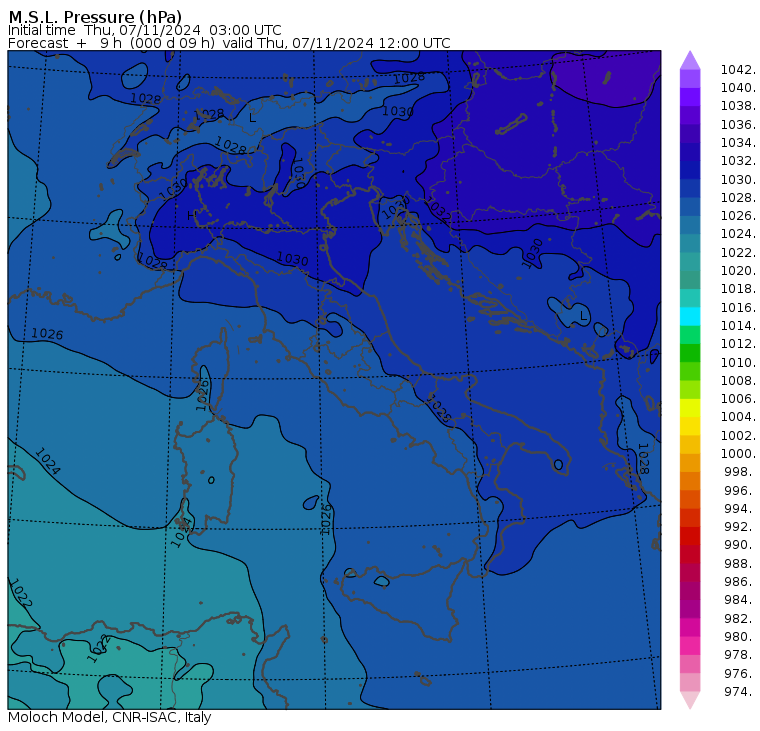The height and width of the screenshot is (731, 760).
Task: Click the '1018.' colorbar label
Action: tap(738, 288)
